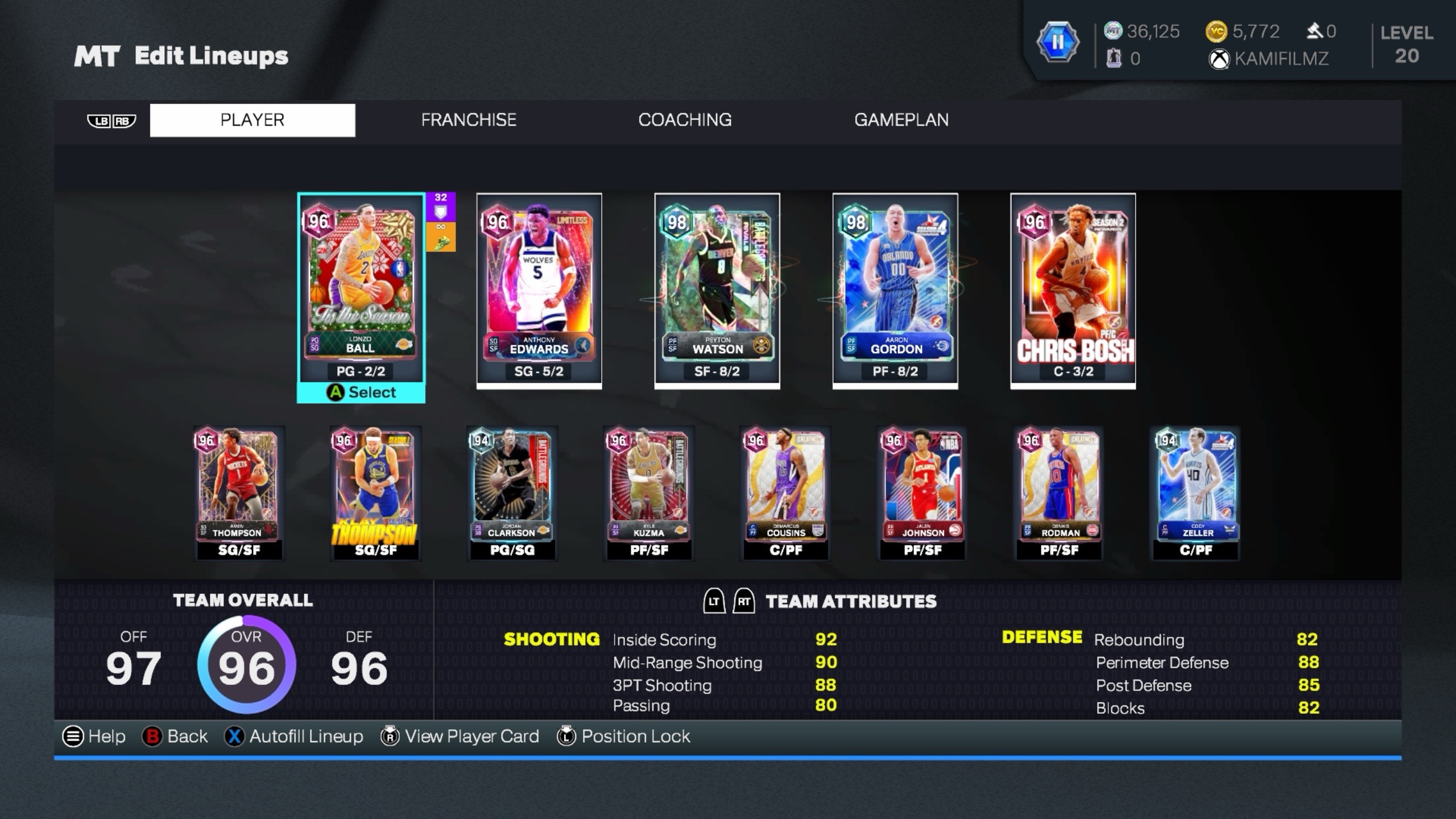Click the gold VC coin icon
Image resolution: width=1456 pixels, height=819 pixels.
coord(1216,31)
